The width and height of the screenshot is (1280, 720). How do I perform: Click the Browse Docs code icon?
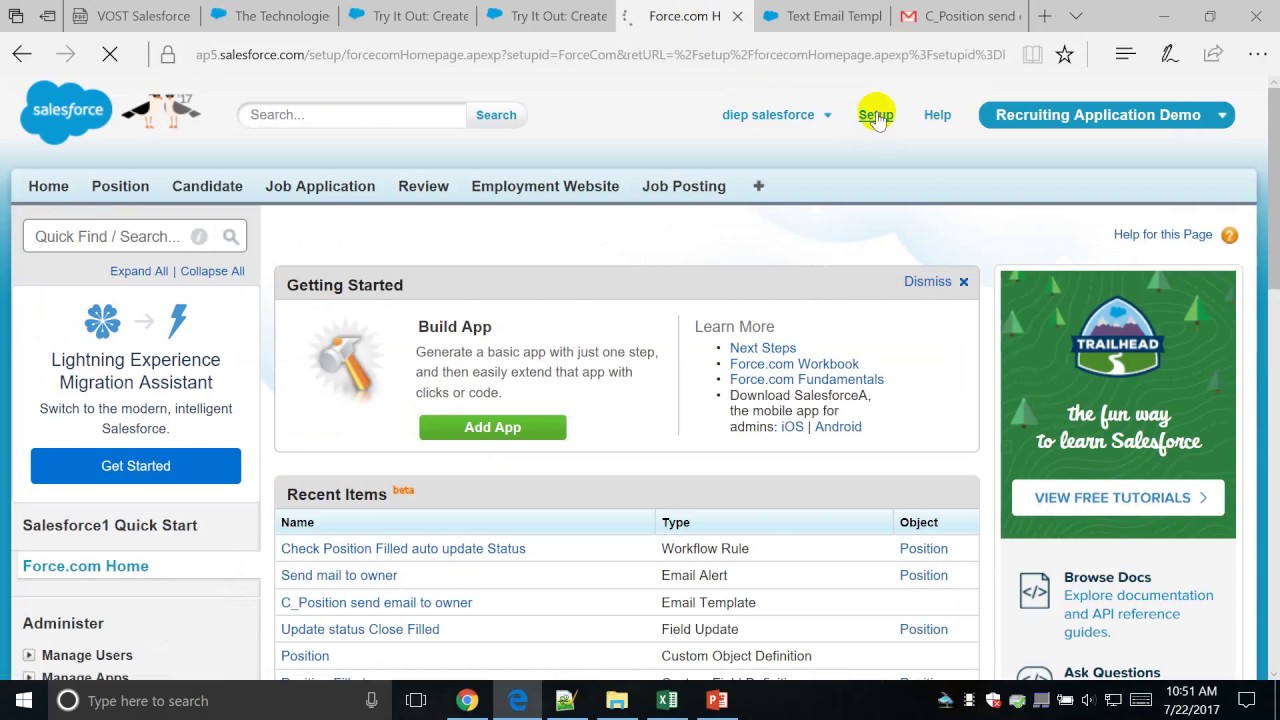point(1034,591)
